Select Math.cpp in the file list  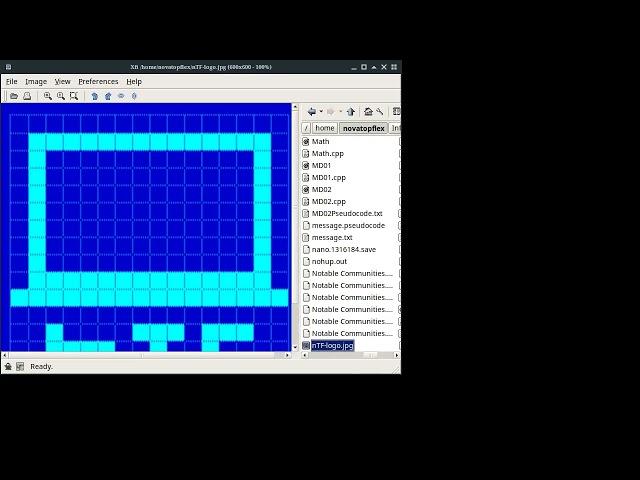[328, 153]
